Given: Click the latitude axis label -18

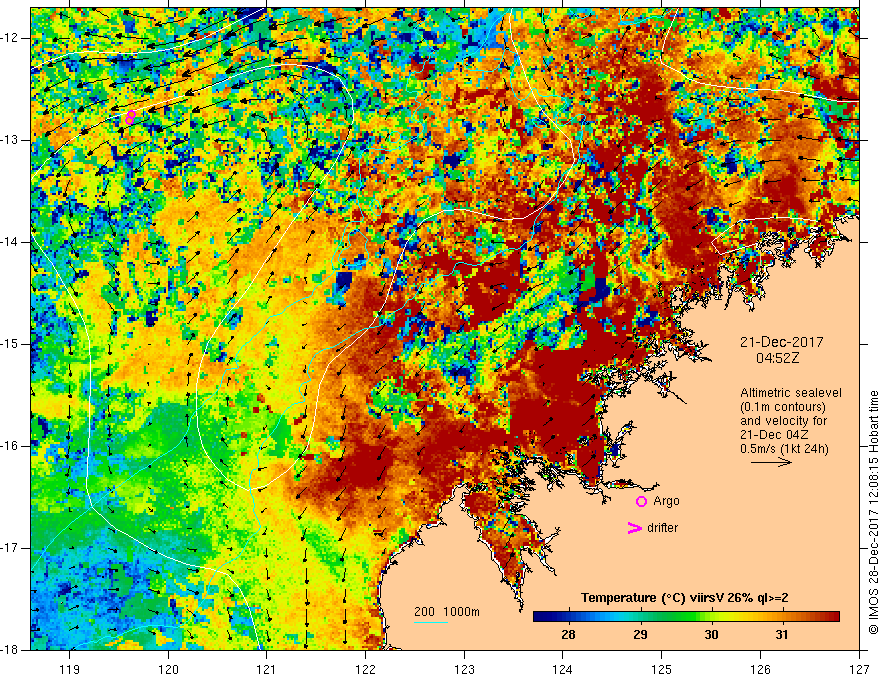Looking at the screenshot, I should click(11, 650).
